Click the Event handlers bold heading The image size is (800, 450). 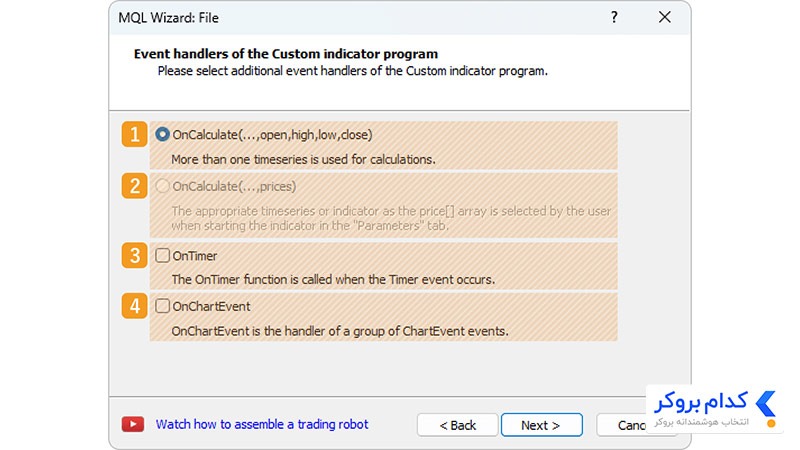pyautogui.click(x=286, y=54)
